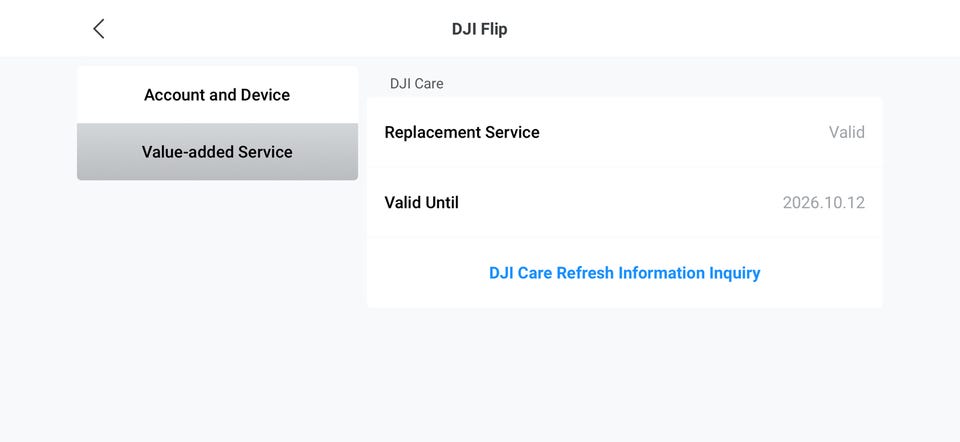Viewport: 960px width, 442px height.
Task: Click the DJI Care section header
Action: (416, 84)
